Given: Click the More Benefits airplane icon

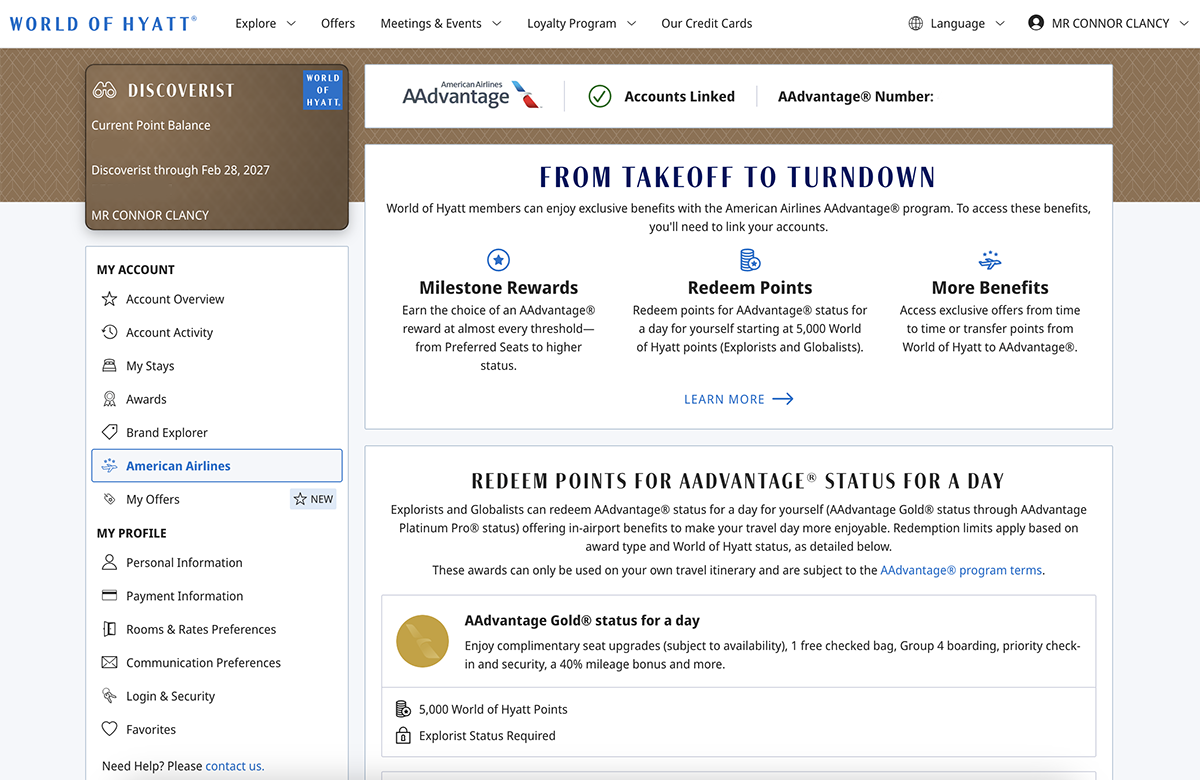Looking at the screenshot, I should click(990, 260).
